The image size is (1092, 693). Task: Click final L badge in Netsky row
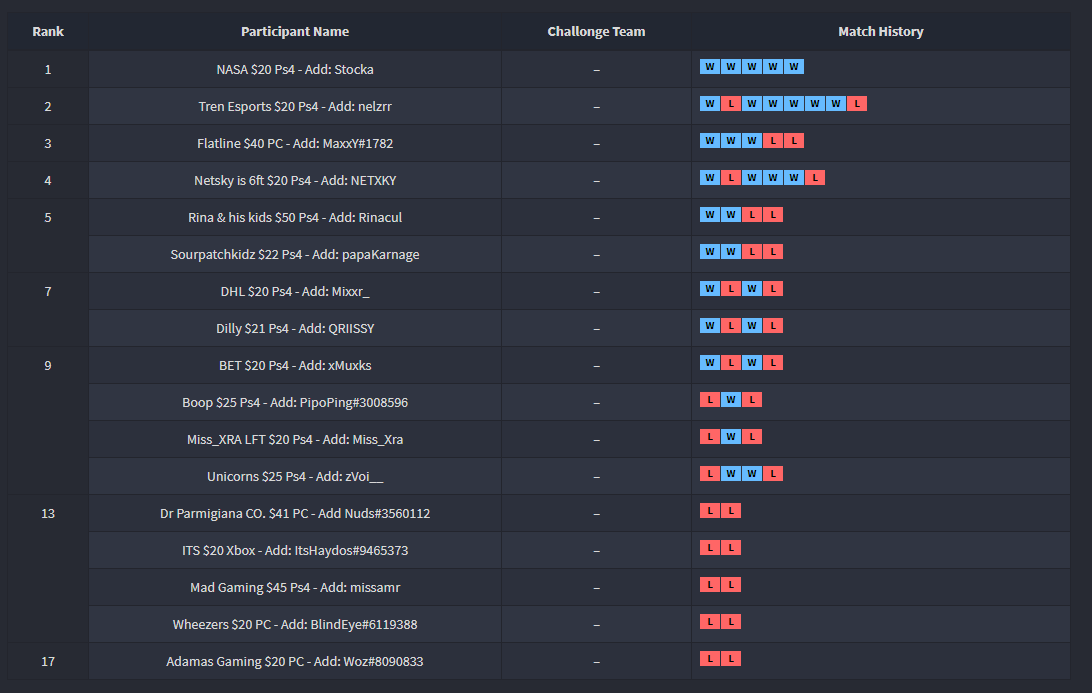(x=815, y=178)
